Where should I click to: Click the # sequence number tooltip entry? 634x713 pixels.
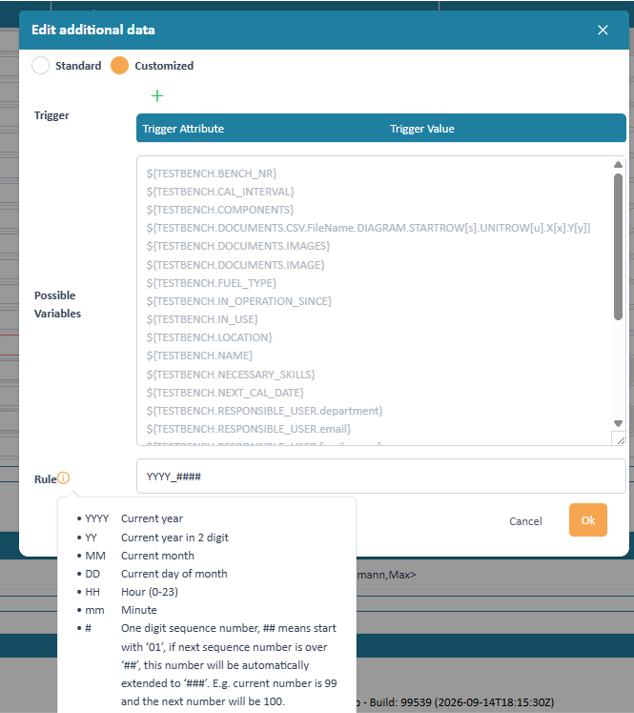pyautogui.click(x=207, y=665)
